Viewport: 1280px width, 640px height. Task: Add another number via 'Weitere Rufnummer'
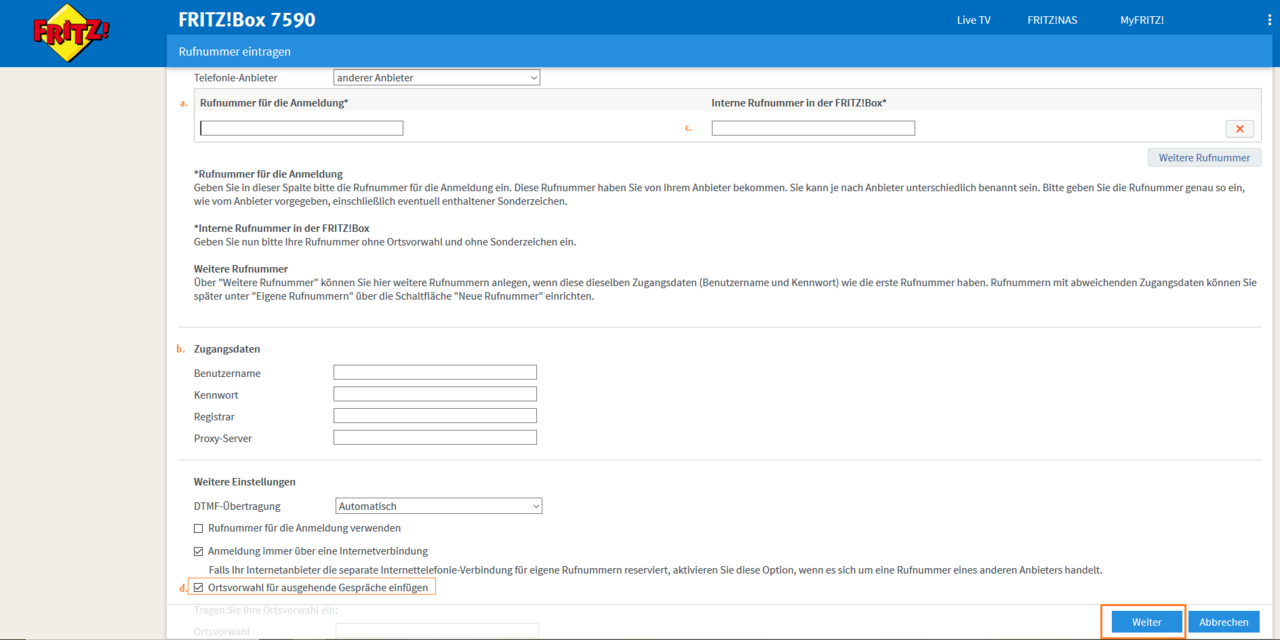(x=1204, y=158)
